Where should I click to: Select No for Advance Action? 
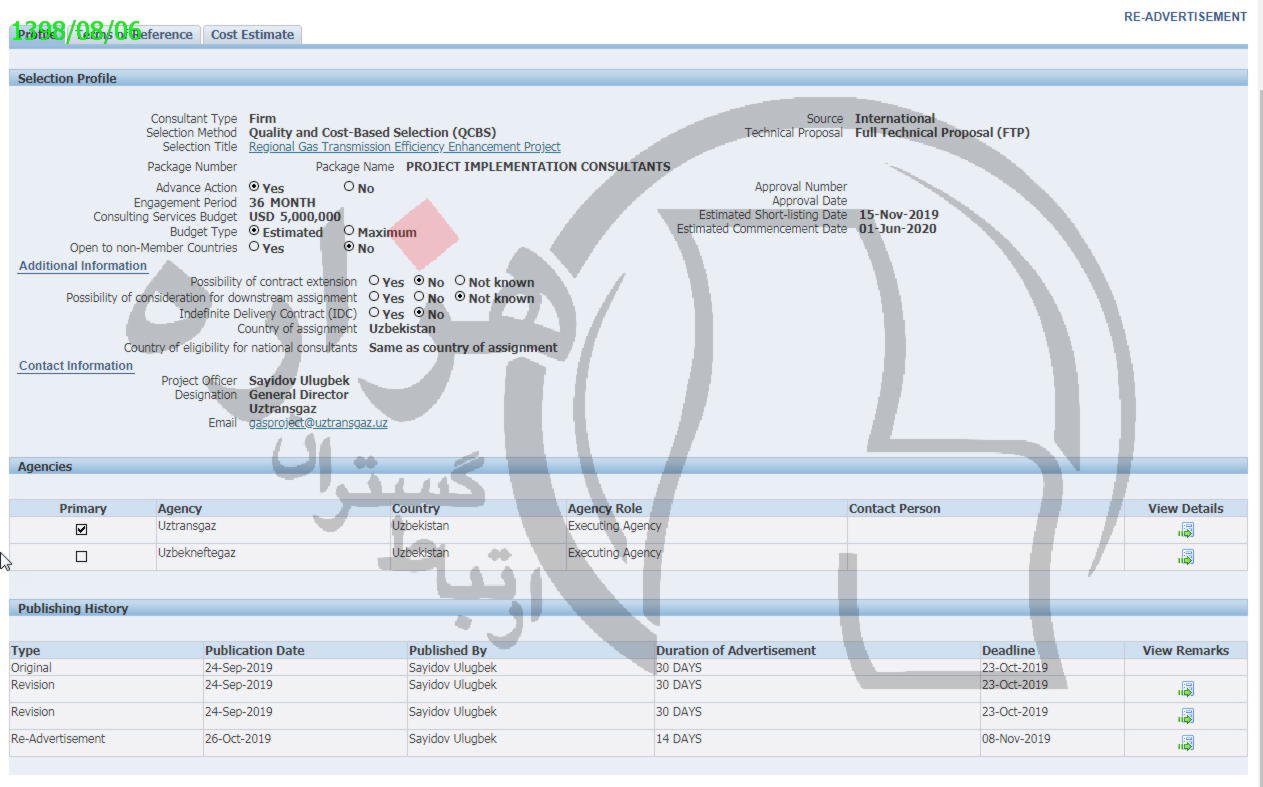(349, 187)
